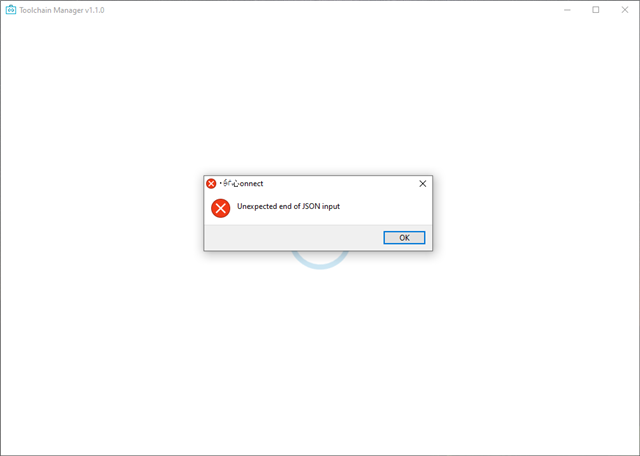640x456 pixels.
Task: Click the gray footer strip left of OK
Action: point(294,238)
